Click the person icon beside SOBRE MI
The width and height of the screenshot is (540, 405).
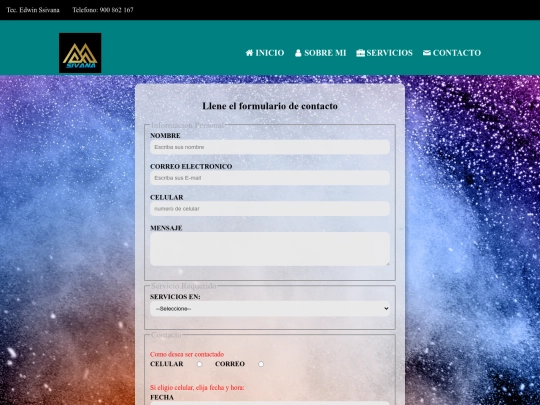pos(298,53)
